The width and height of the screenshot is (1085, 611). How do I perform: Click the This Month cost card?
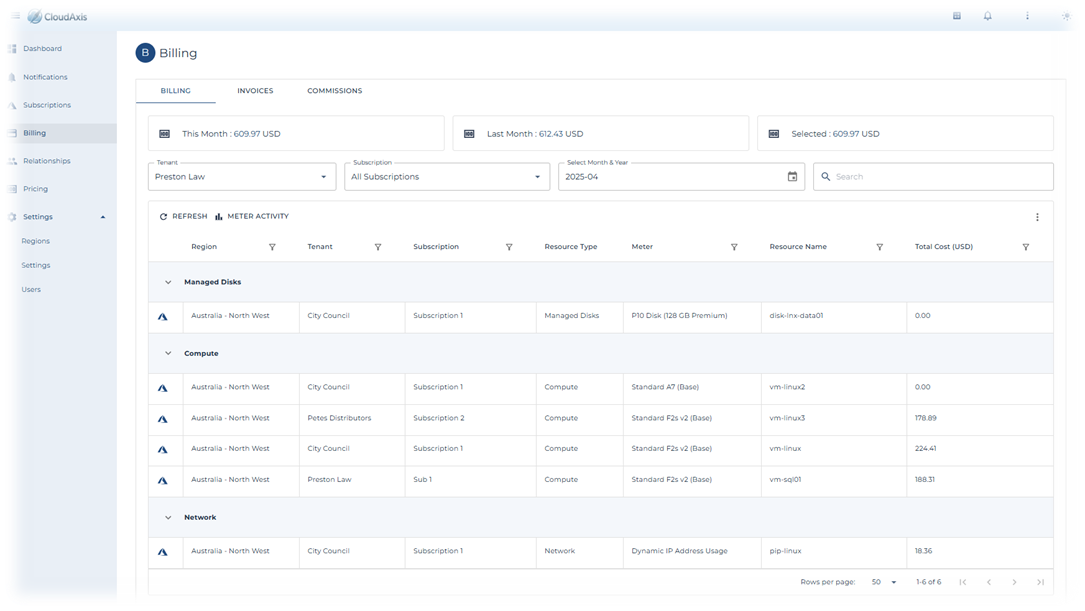point(296,134)
